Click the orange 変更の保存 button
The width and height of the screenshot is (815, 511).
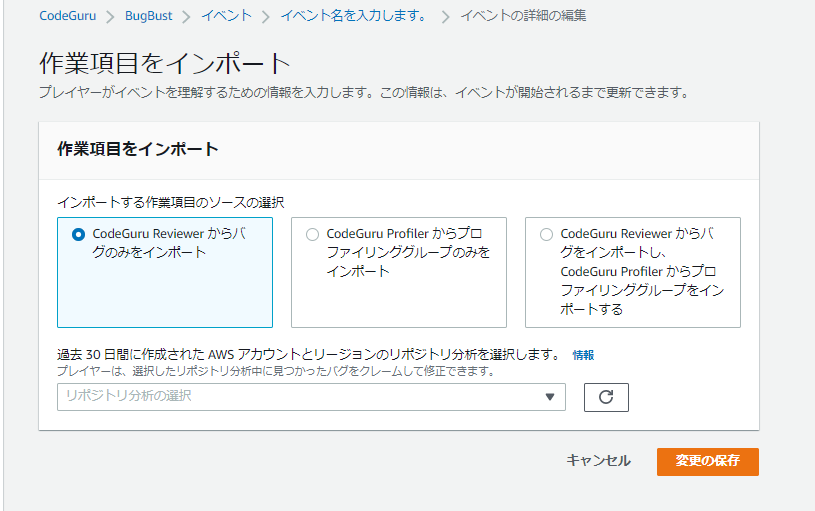(707, 461)
